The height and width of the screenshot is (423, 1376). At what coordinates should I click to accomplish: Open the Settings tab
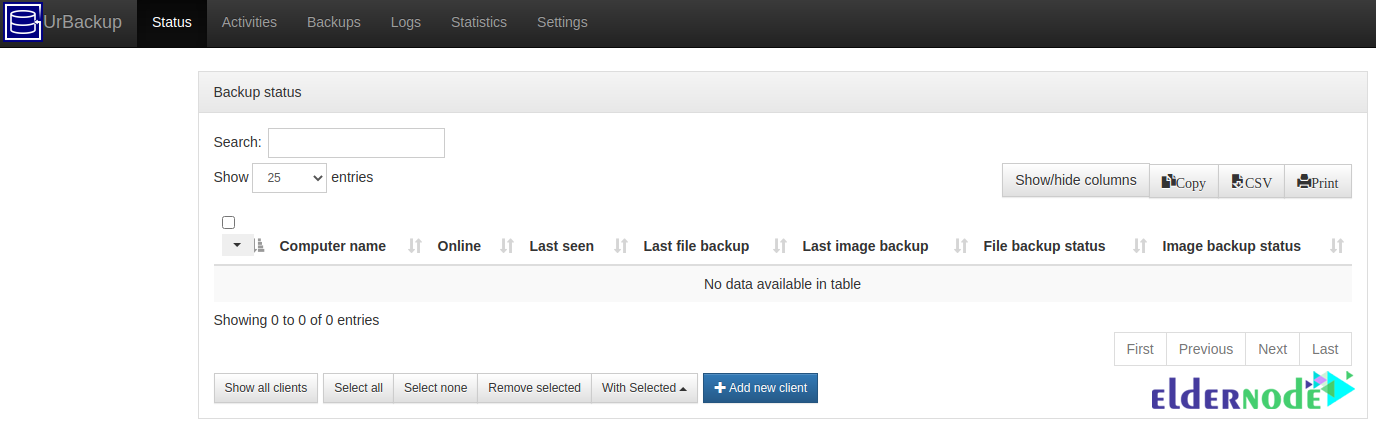pos(562,22)
